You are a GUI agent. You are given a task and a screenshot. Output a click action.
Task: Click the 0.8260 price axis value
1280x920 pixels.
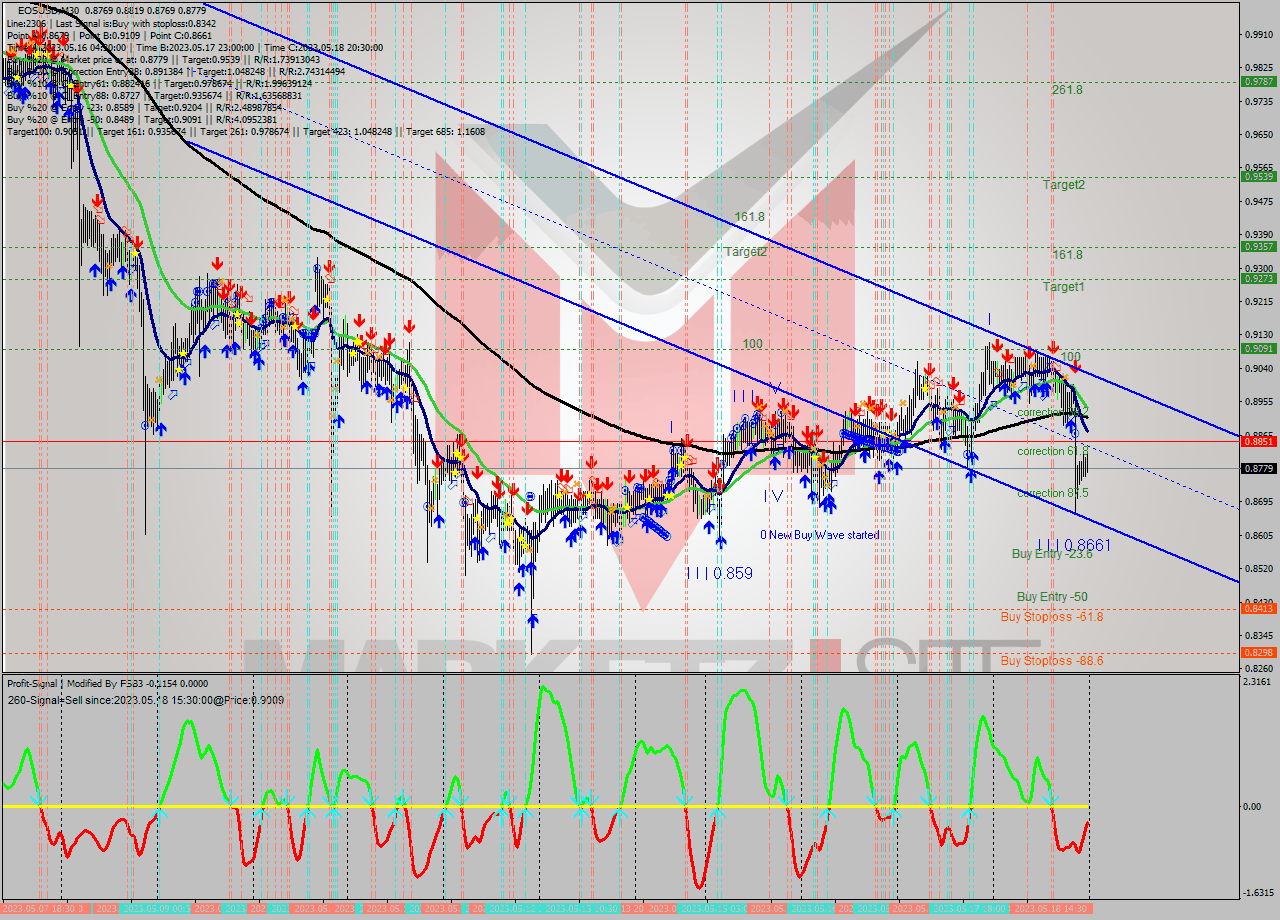[x=1257, y=668]
